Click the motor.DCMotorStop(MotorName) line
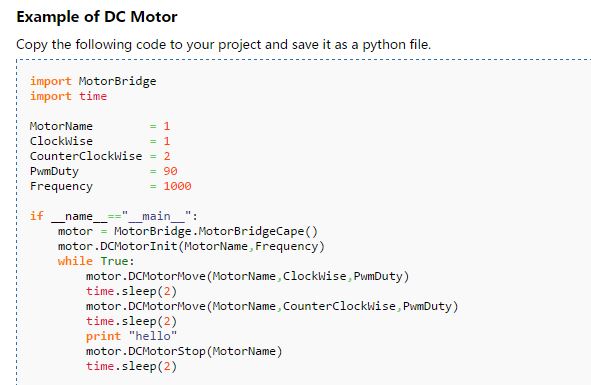Viewport: 591px width, 385px height. (184, 351)
